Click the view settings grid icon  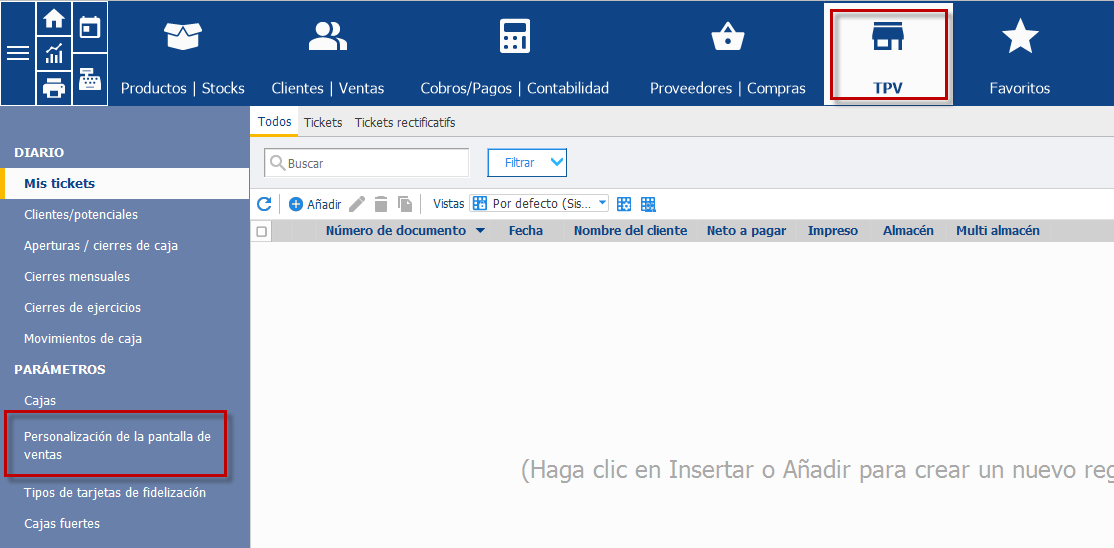click(x=624, y=204)
